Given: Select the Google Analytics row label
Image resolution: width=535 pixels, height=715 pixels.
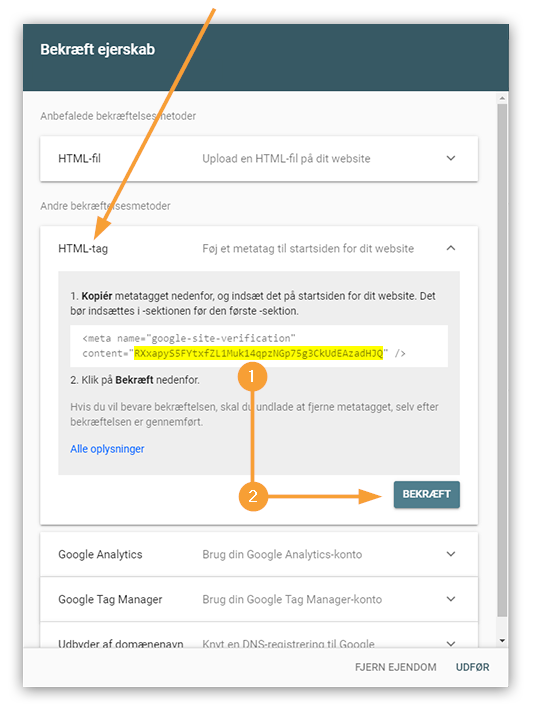Looking at the screenshot, I should [x=100, y=554].
